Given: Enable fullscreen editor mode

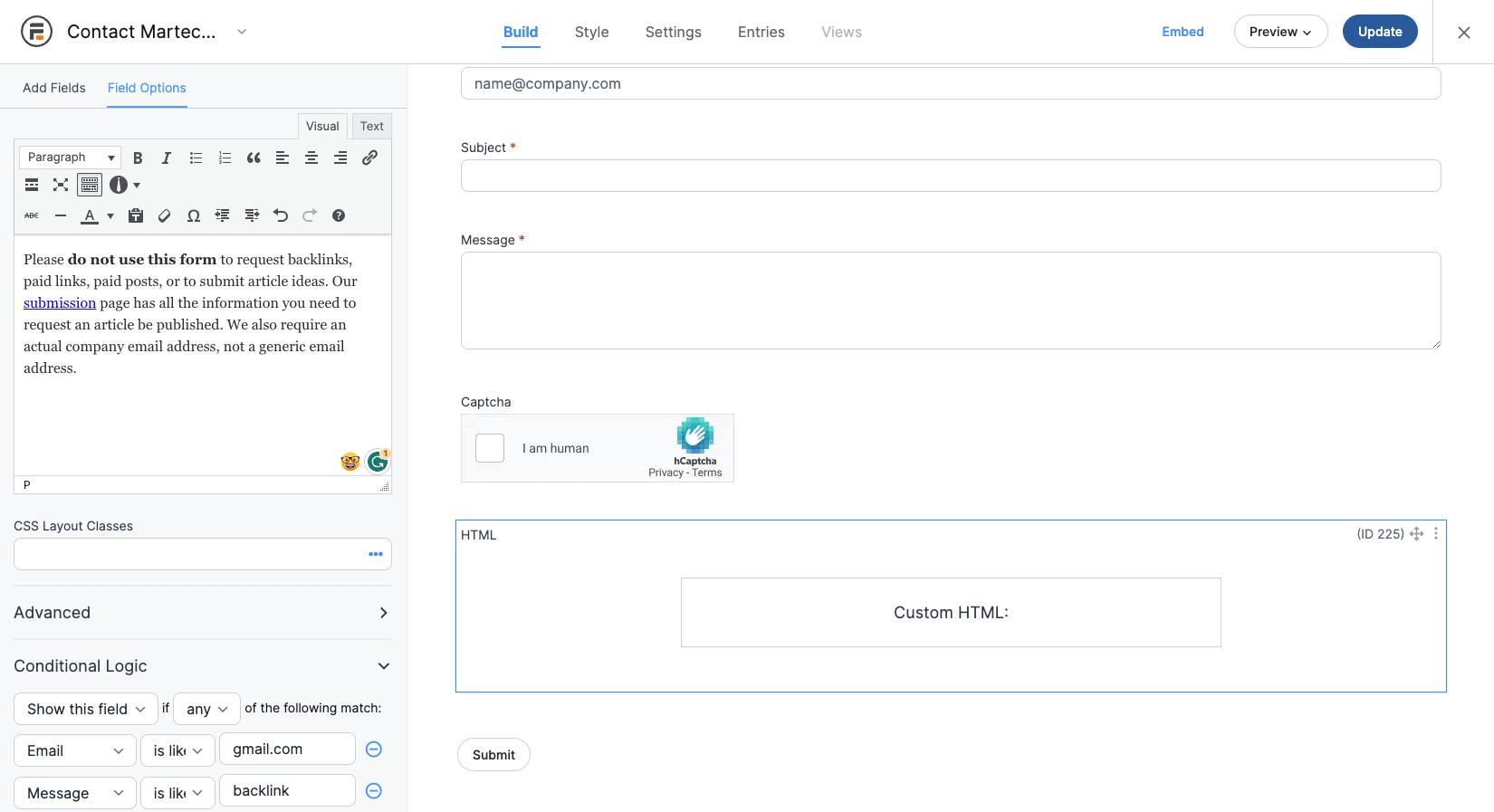Looking at the screenshot, I should [61, 185].
